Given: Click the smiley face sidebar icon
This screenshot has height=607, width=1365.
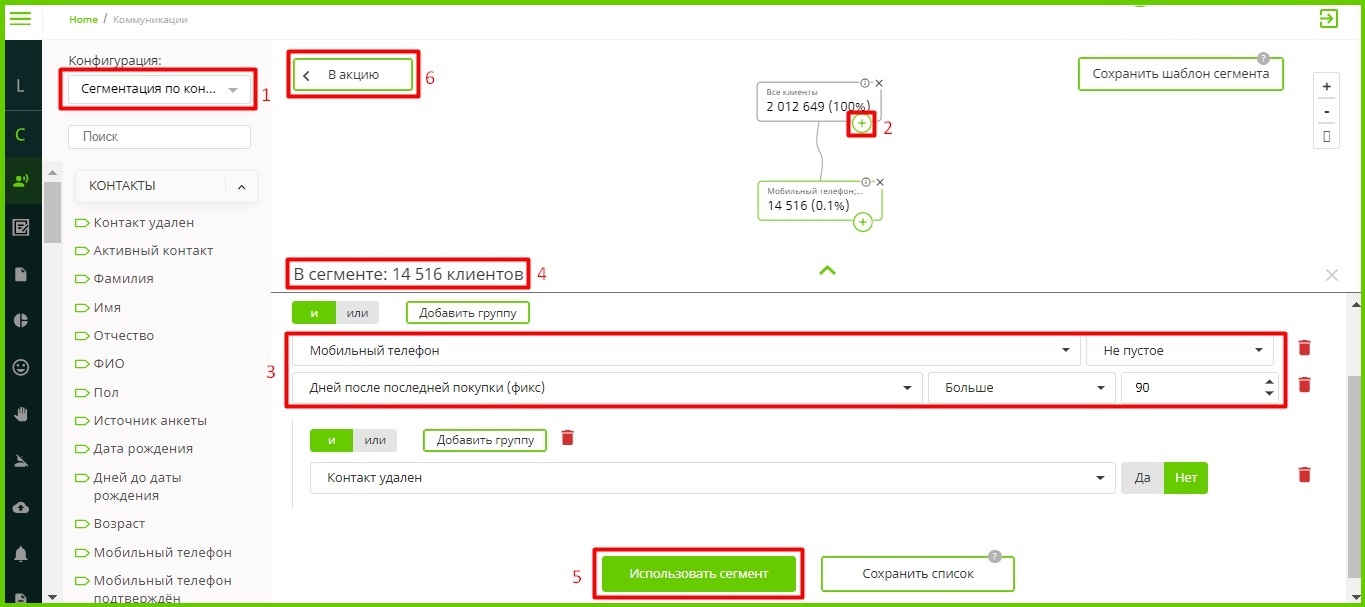Looking at the screenshot, I should [20, 367].
